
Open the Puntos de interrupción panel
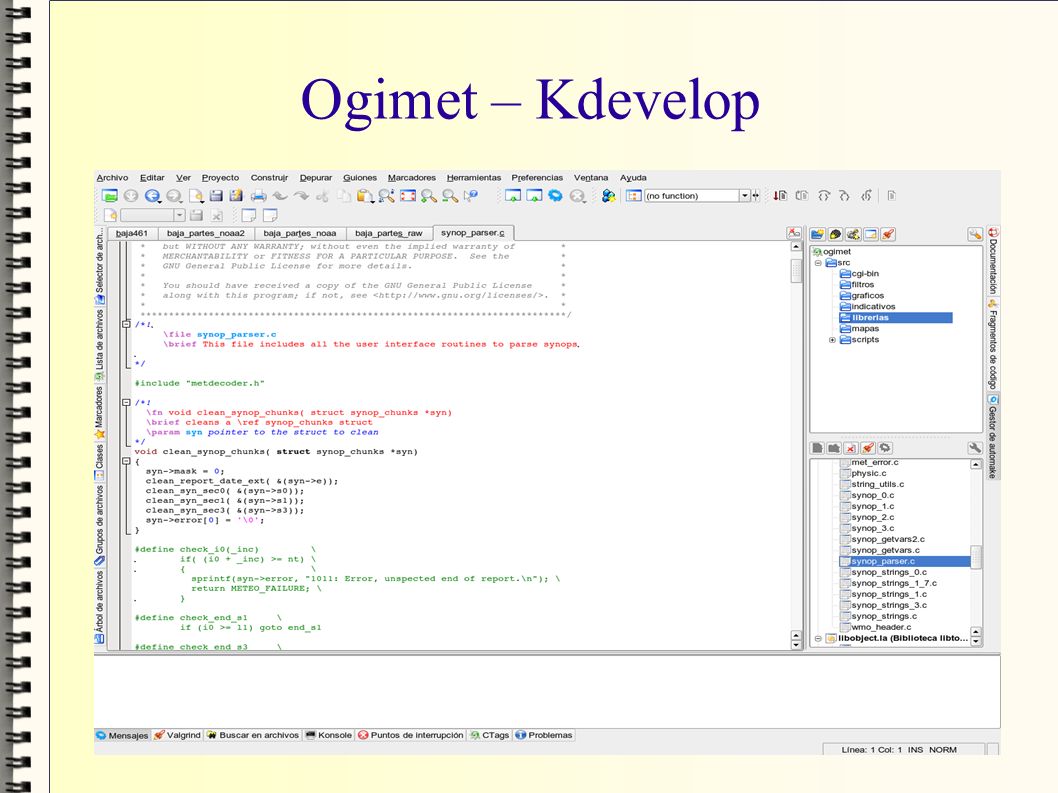[x=411, y=736]
